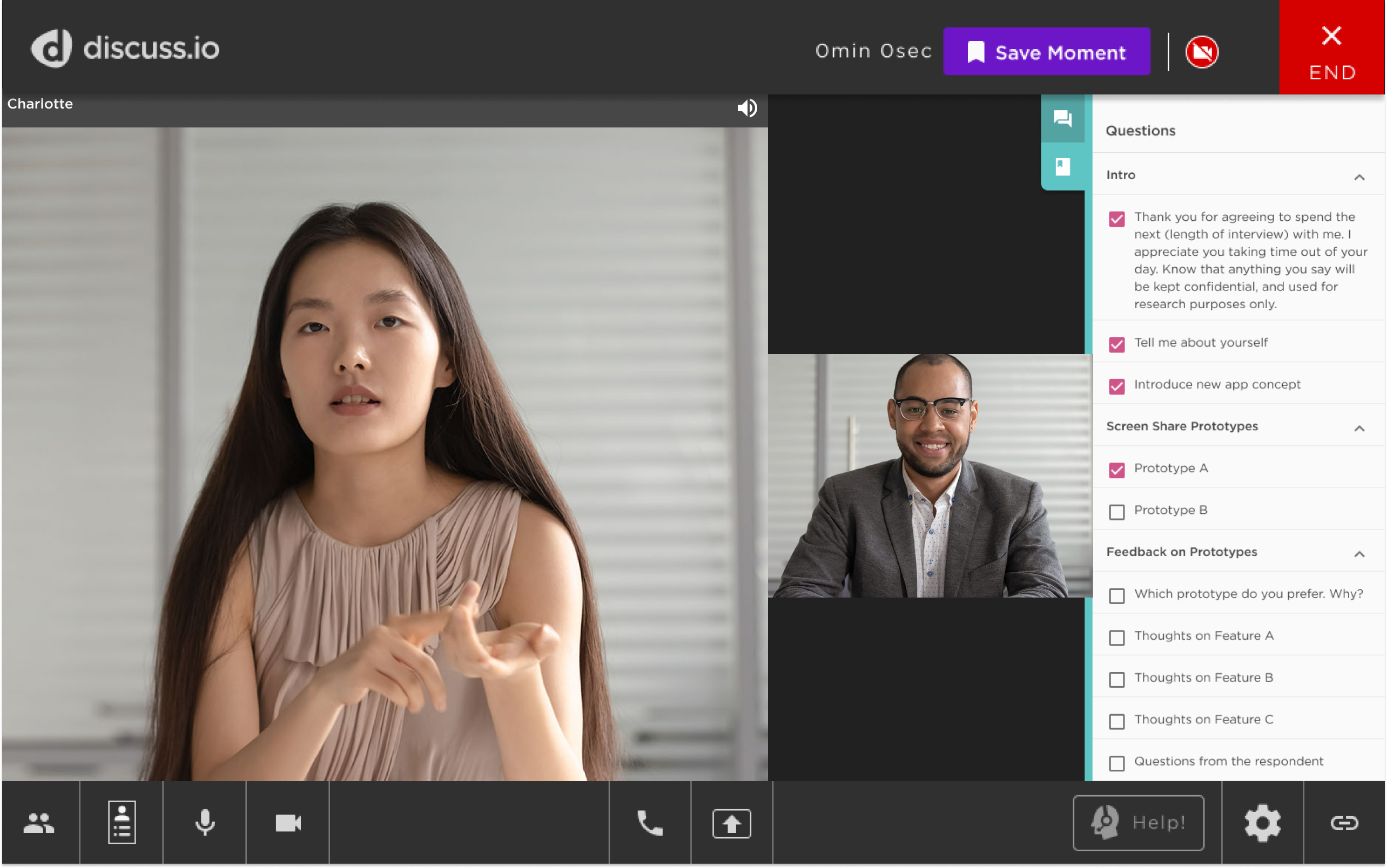Toggle the camera in the bottom toolbar
Screen dimensions: 1387x868
coord(288,823)
